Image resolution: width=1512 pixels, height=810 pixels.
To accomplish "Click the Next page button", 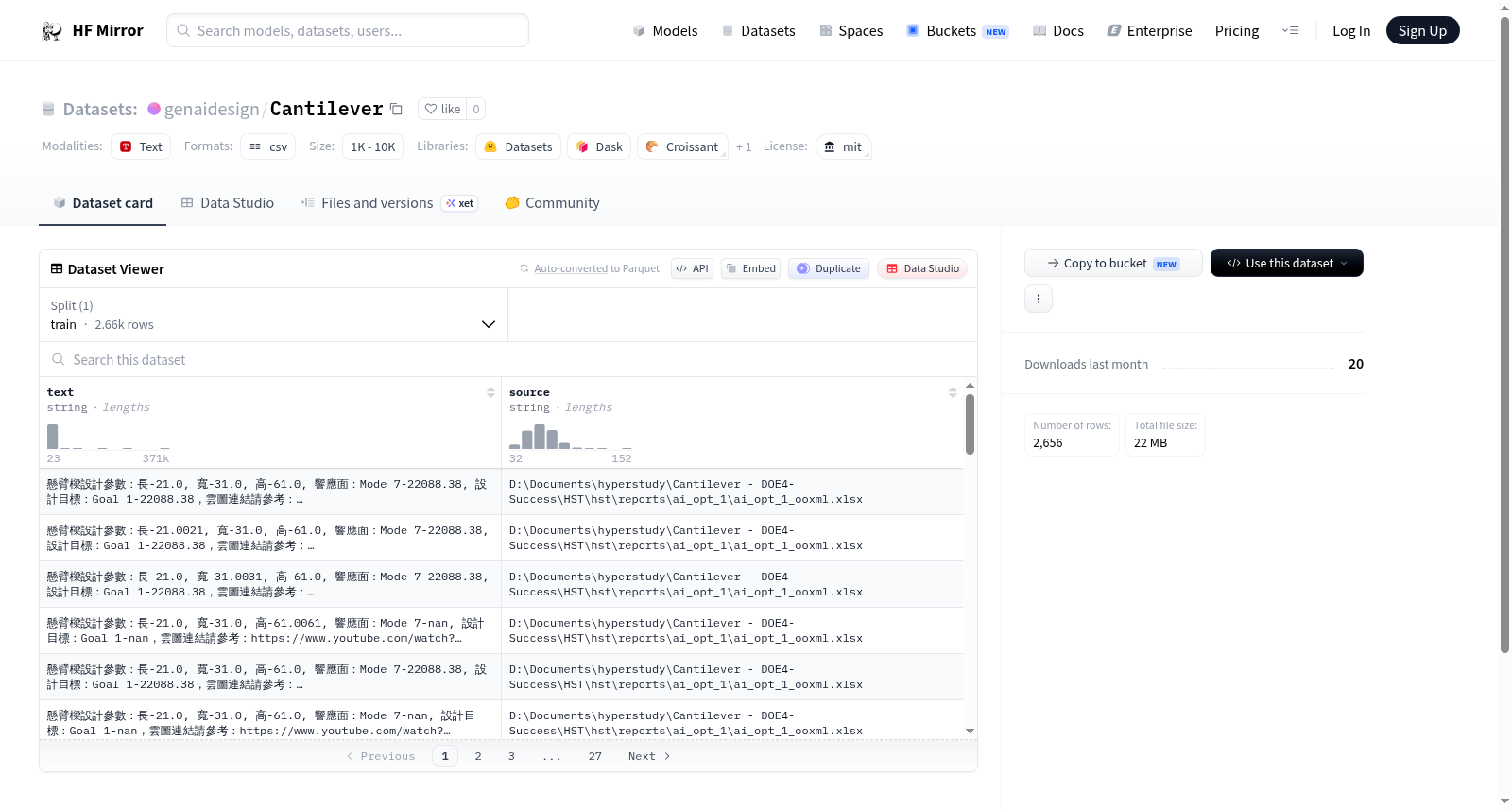I will (649, 756).
